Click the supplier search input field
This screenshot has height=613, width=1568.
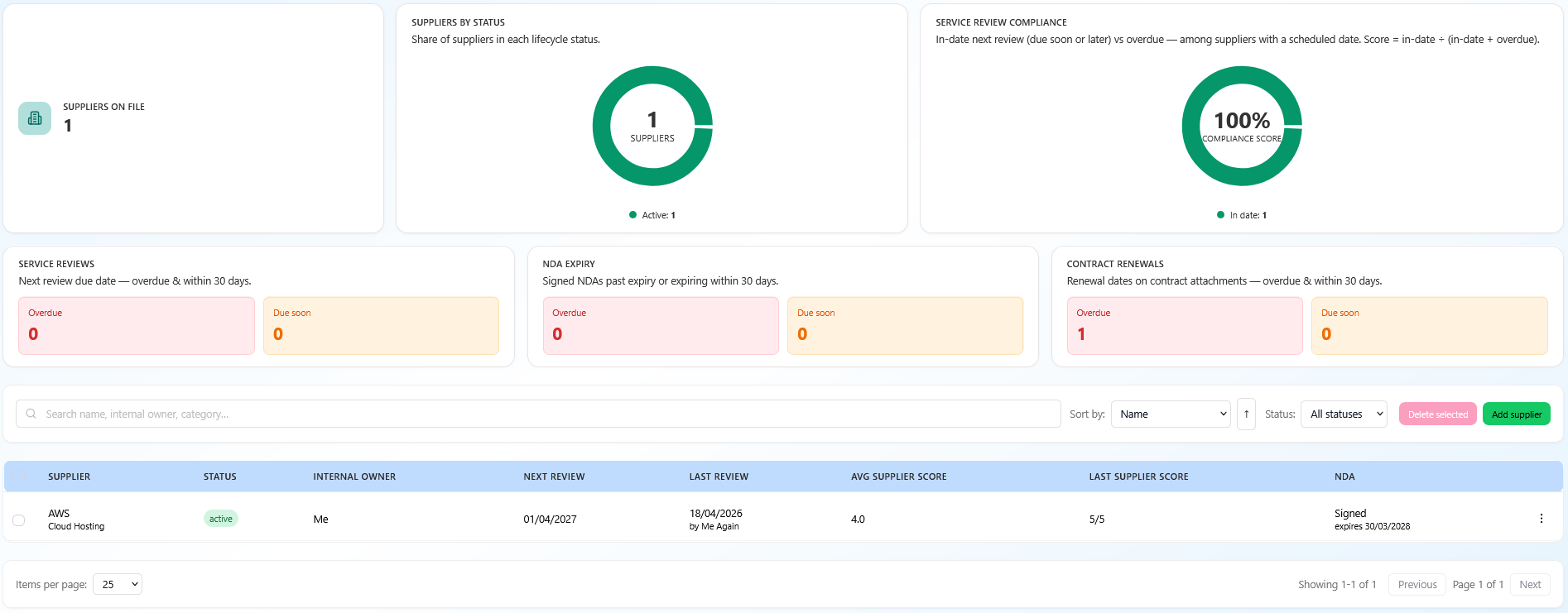coord(538,414)
